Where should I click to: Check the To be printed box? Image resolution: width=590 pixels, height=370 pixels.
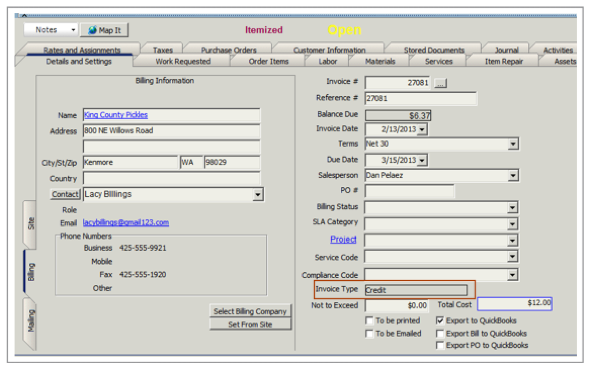click(370, 321)
